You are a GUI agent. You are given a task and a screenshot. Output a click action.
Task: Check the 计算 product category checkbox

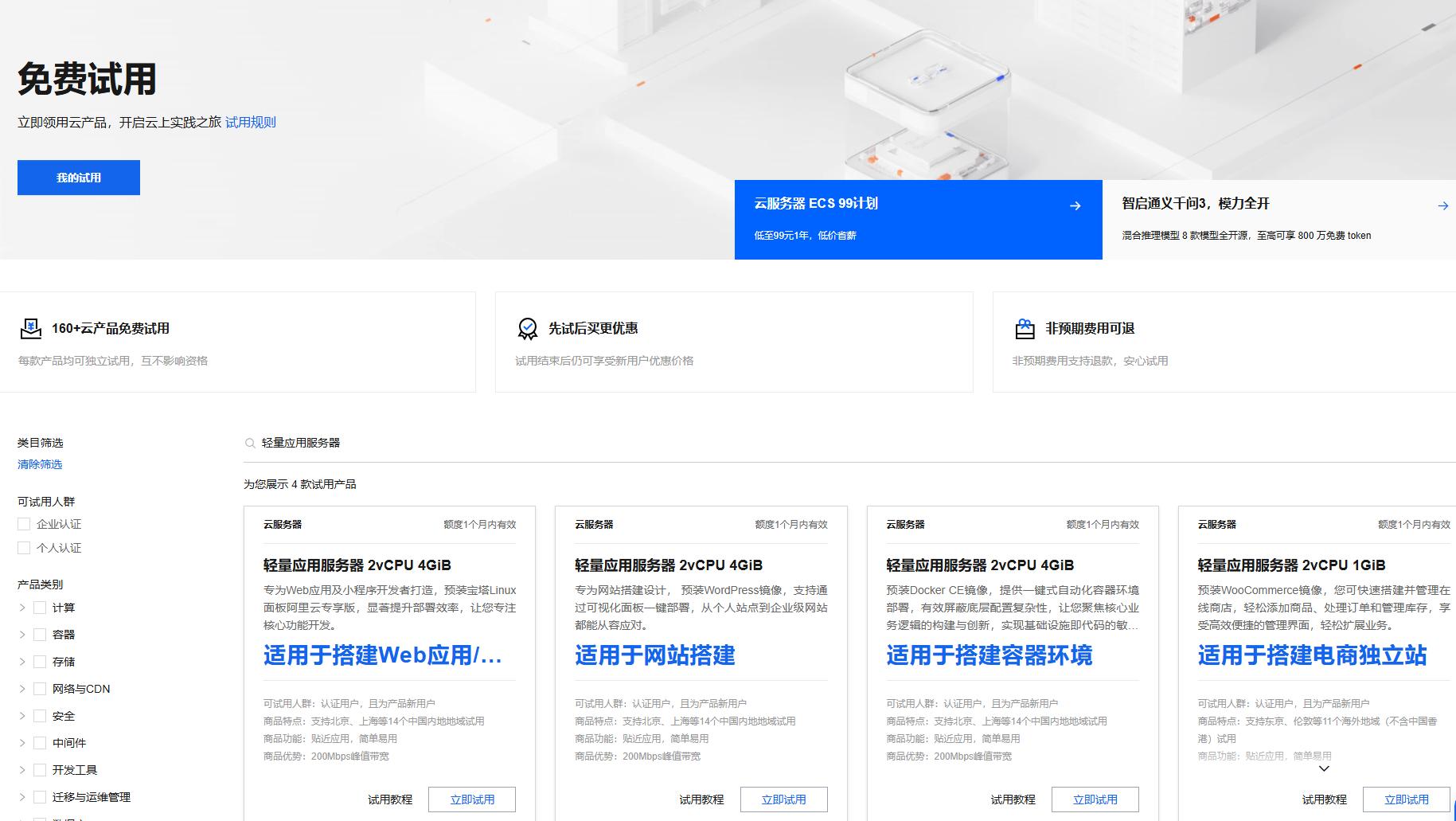click(x=40, y=606)
